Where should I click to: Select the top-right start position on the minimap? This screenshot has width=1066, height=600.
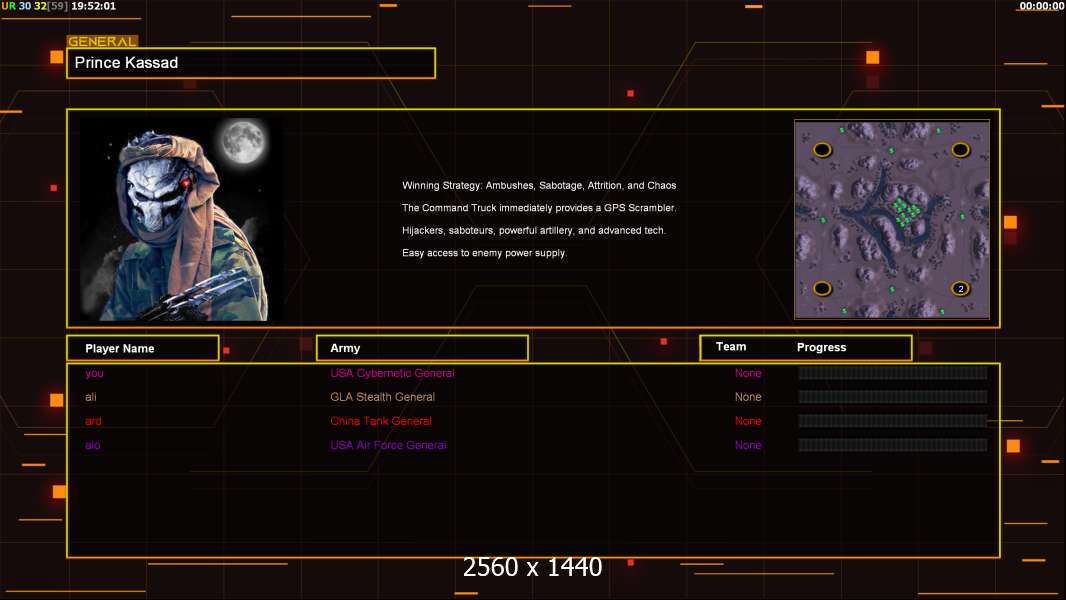(960, 149)
